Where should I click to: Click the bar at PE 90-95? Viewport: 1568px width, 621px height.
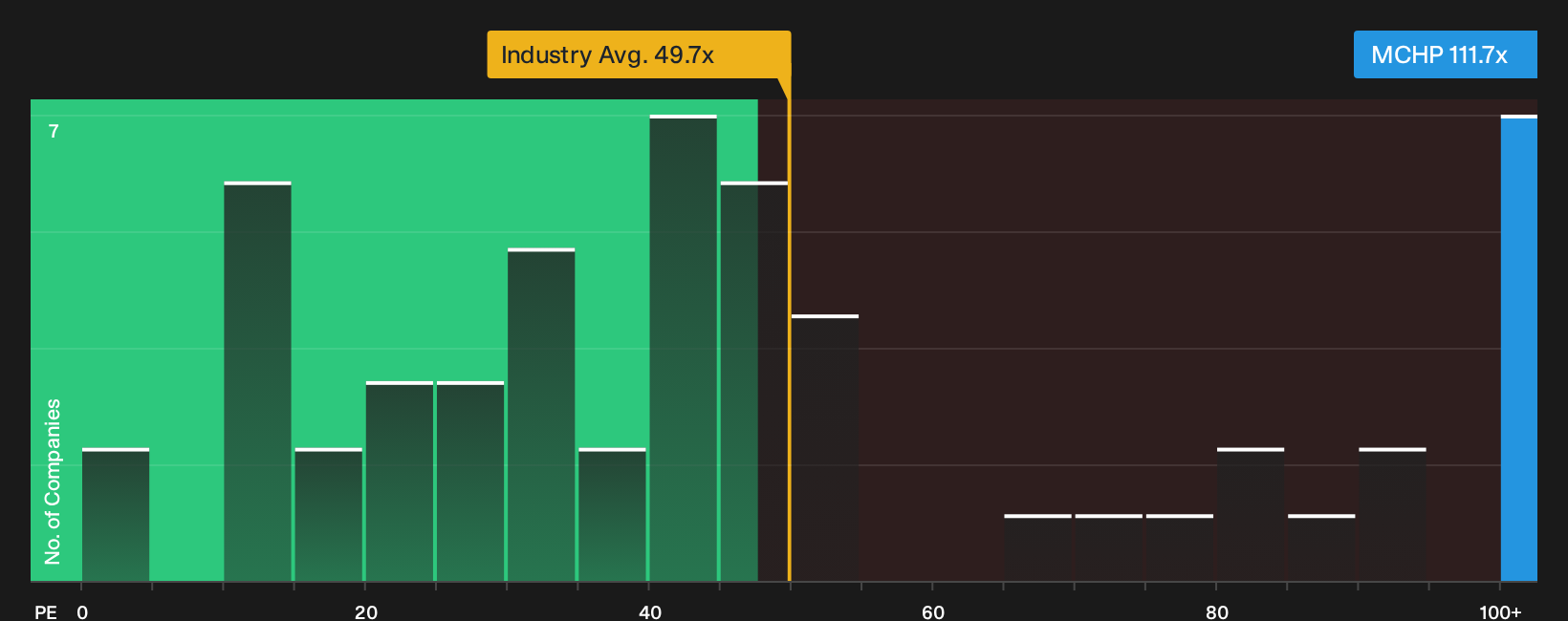1392,515
